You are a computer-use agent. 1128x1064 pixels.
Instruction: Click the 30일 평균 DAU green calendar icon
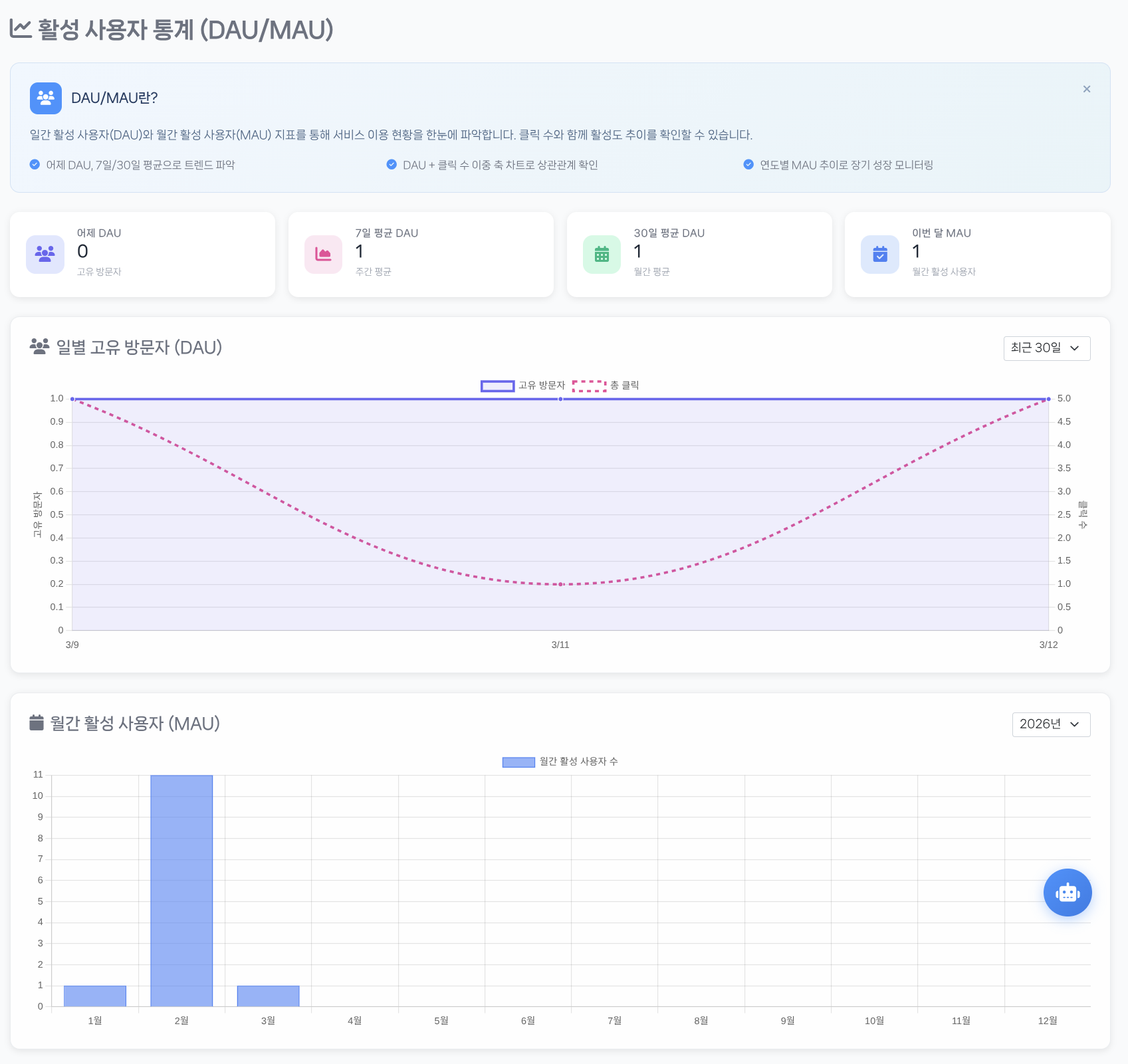point(602,255)
